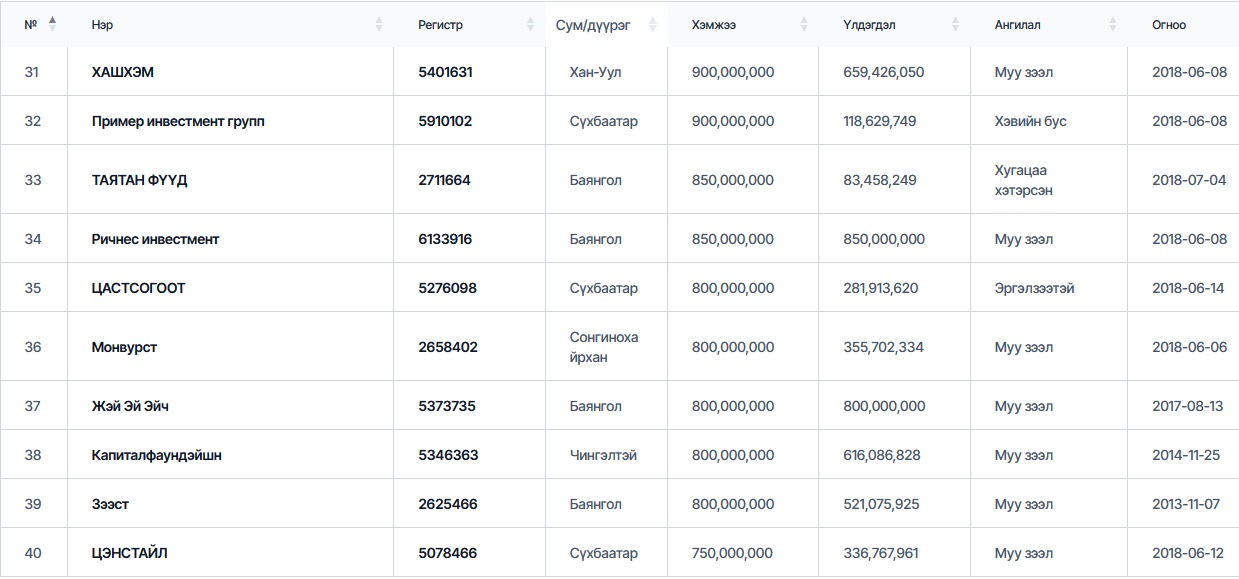Click register number 5276098
The height and width of the screenshot is (579, 1239).
pyautogui.click(x=447, y=288)
